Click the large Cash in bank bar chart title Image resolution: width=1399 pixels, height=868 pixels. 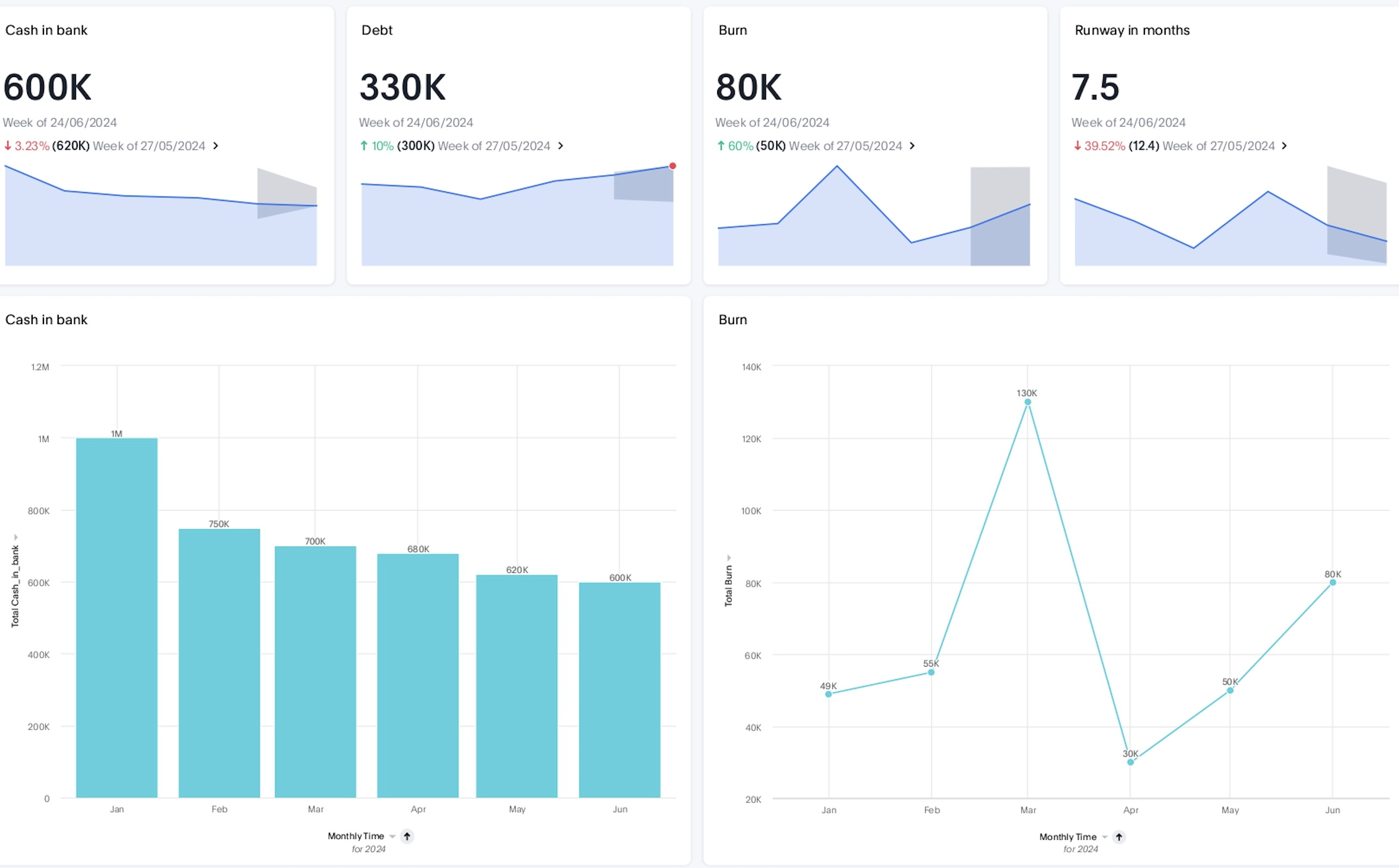(46, 320)
